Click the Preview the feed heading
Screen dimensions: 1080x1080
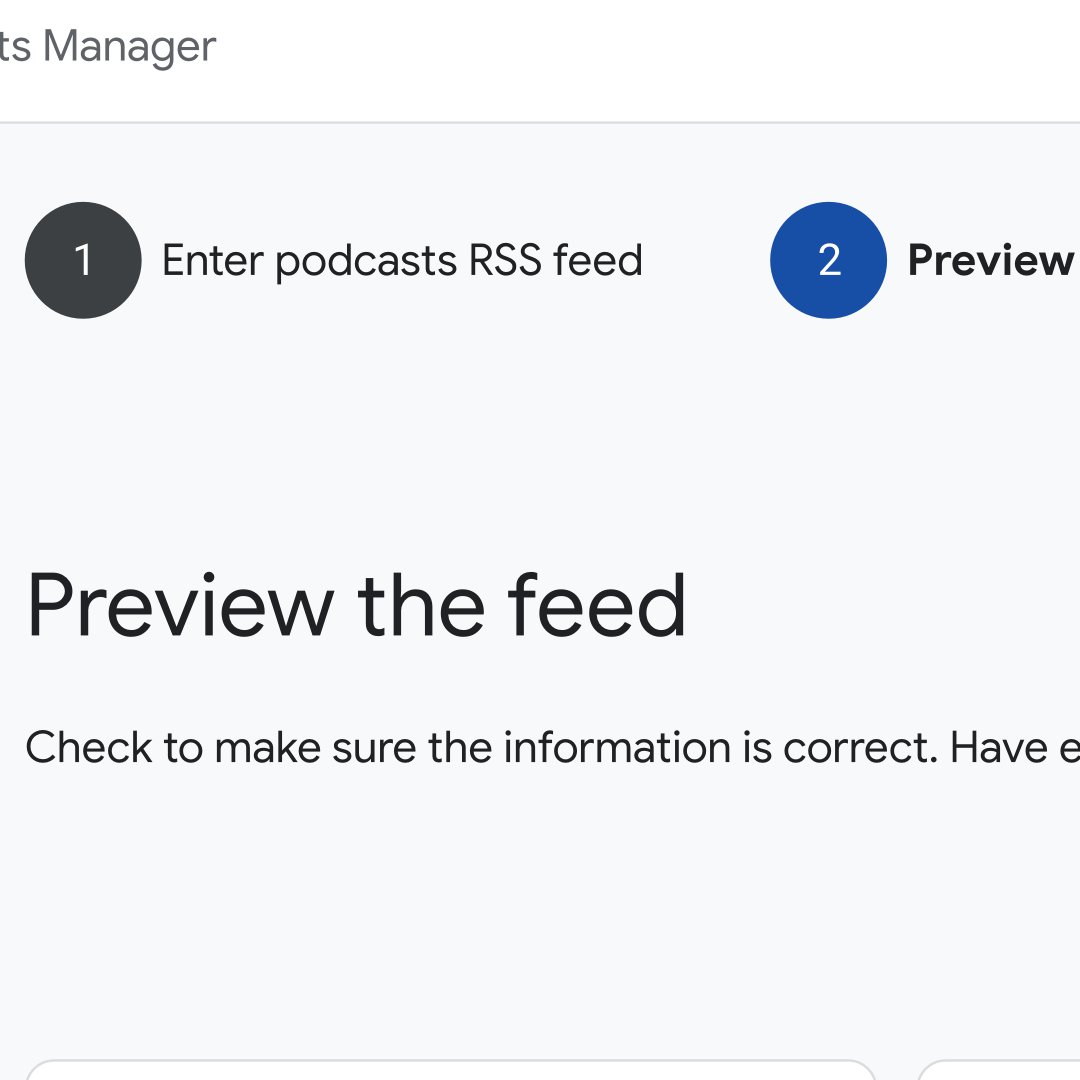point(355,607)
